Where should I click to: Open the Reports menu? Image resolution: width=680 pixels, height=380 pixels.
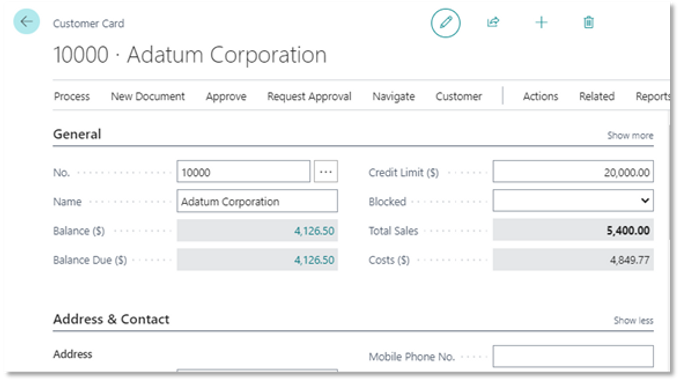point(653,96)
